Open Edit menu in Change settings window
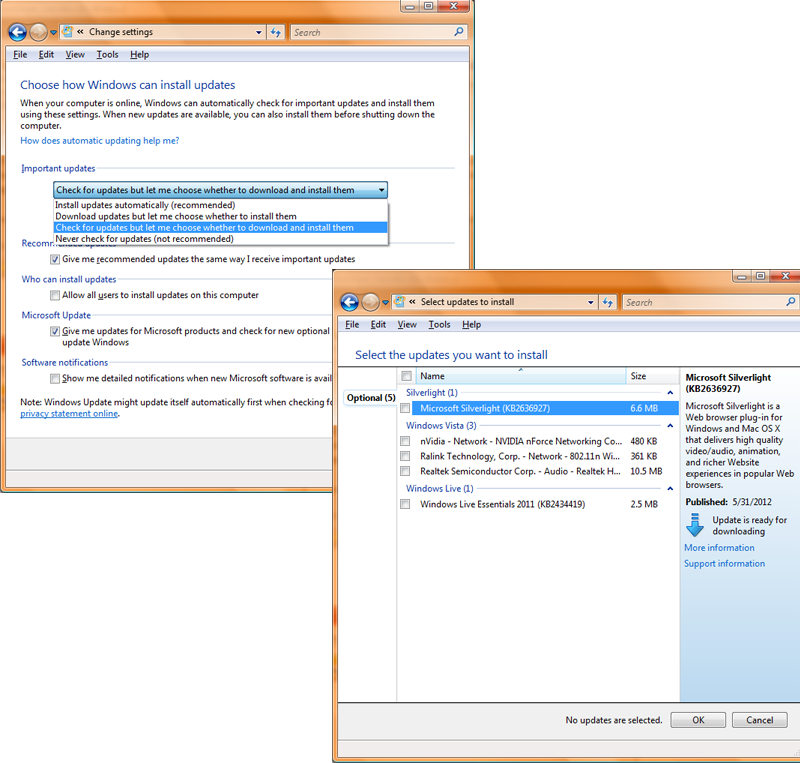 [x=46, y=55]
